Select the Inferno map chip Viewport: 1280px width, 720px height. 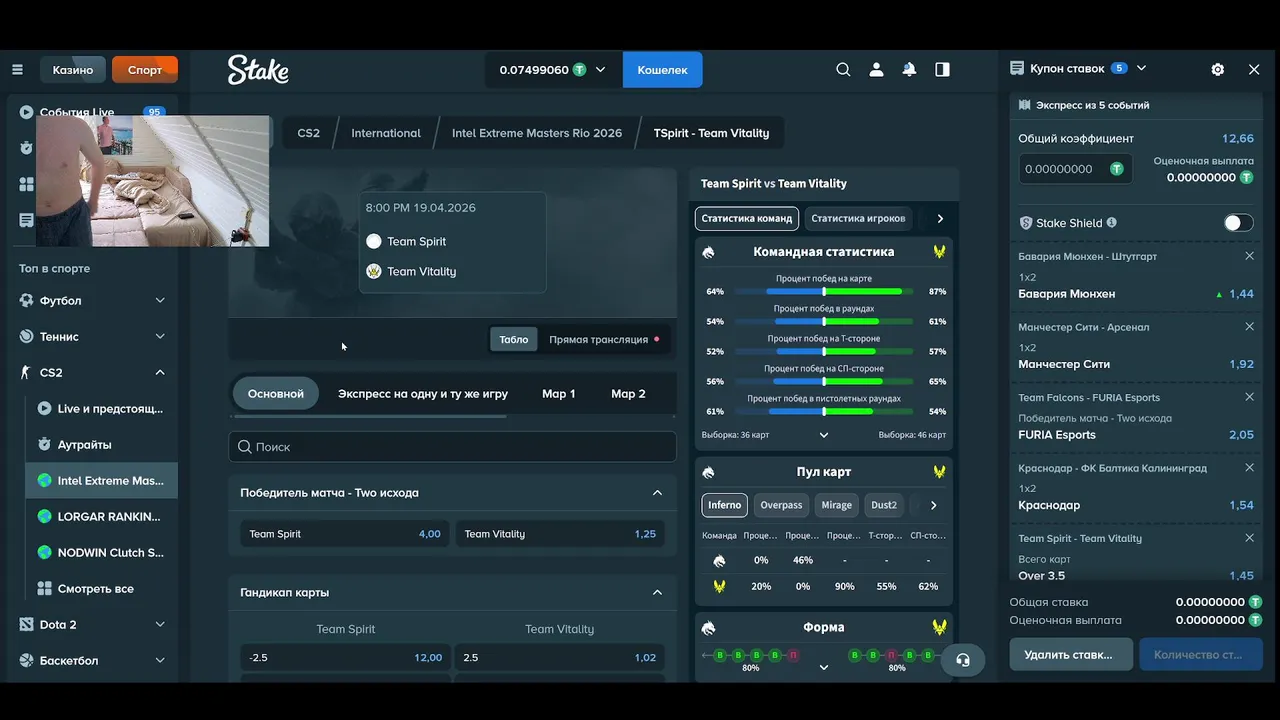(724, 505)
